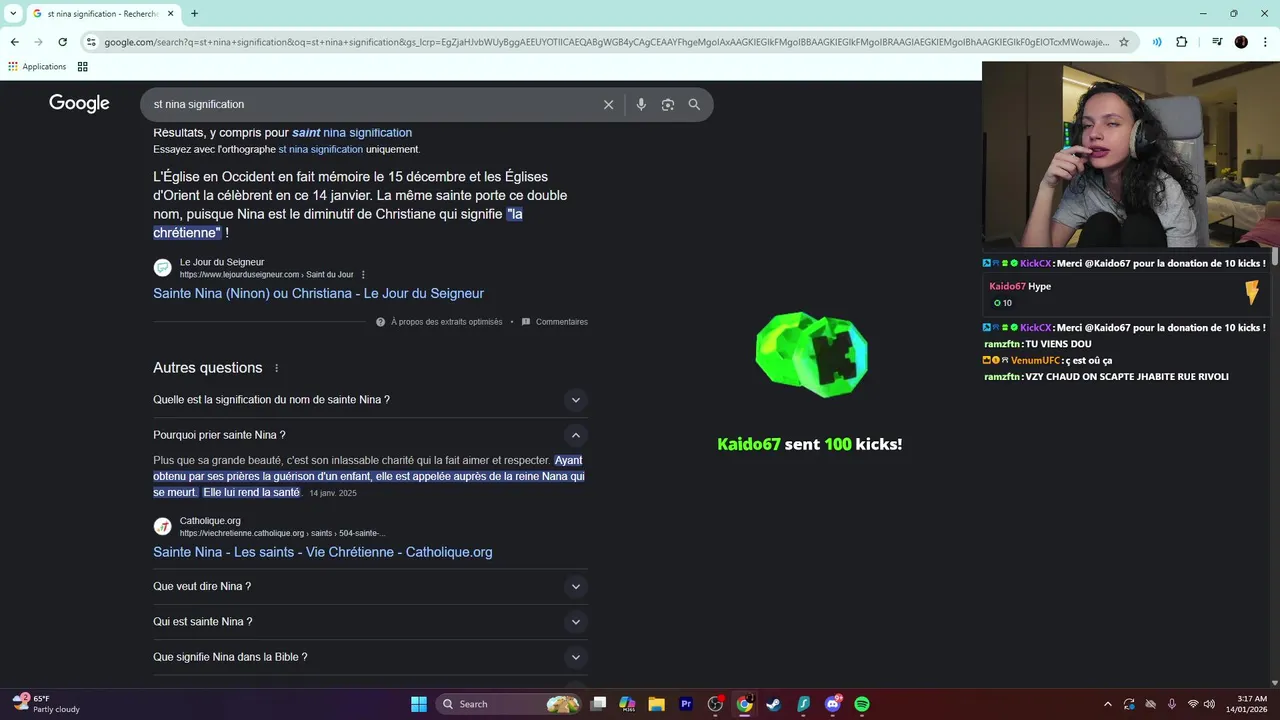Screen dimensions: 1280x720
Task: Open taskbar weather widget
Action: coord(45,704)
